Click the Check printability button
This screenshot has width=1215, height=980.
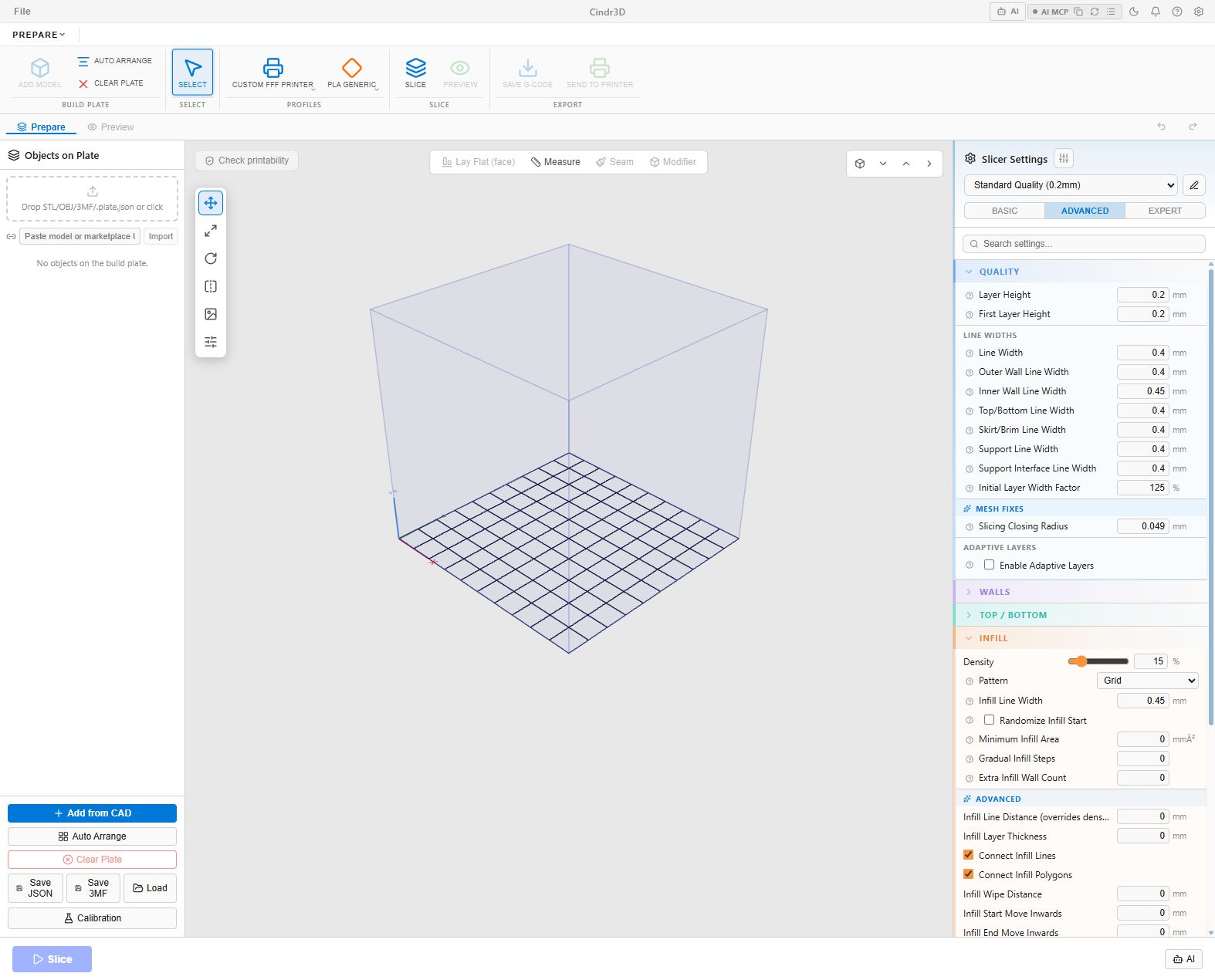(247, 161)
